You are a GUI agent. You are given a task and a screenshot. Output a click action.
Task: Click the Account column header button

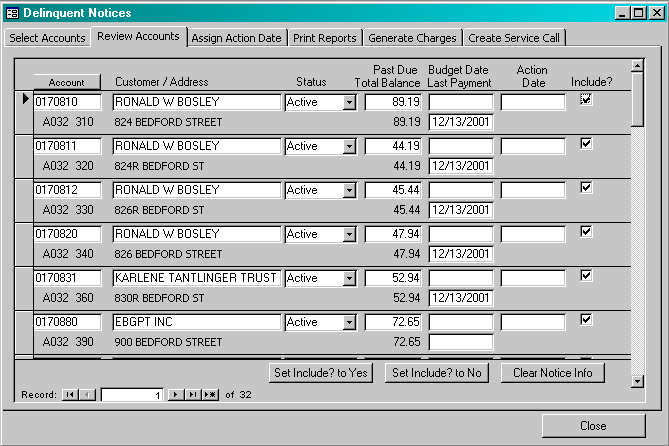(67, 82)
